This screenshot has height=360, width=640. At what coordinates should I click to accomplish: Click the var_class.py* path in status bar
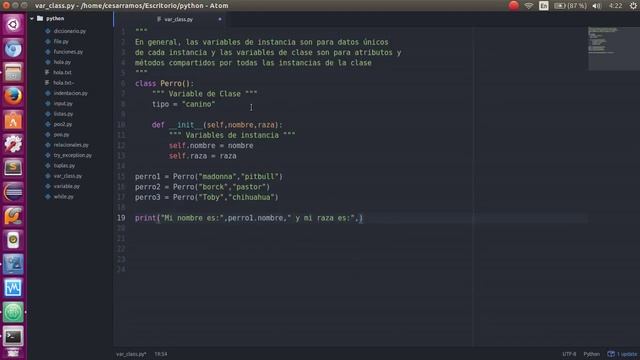(x=131, y=354)
